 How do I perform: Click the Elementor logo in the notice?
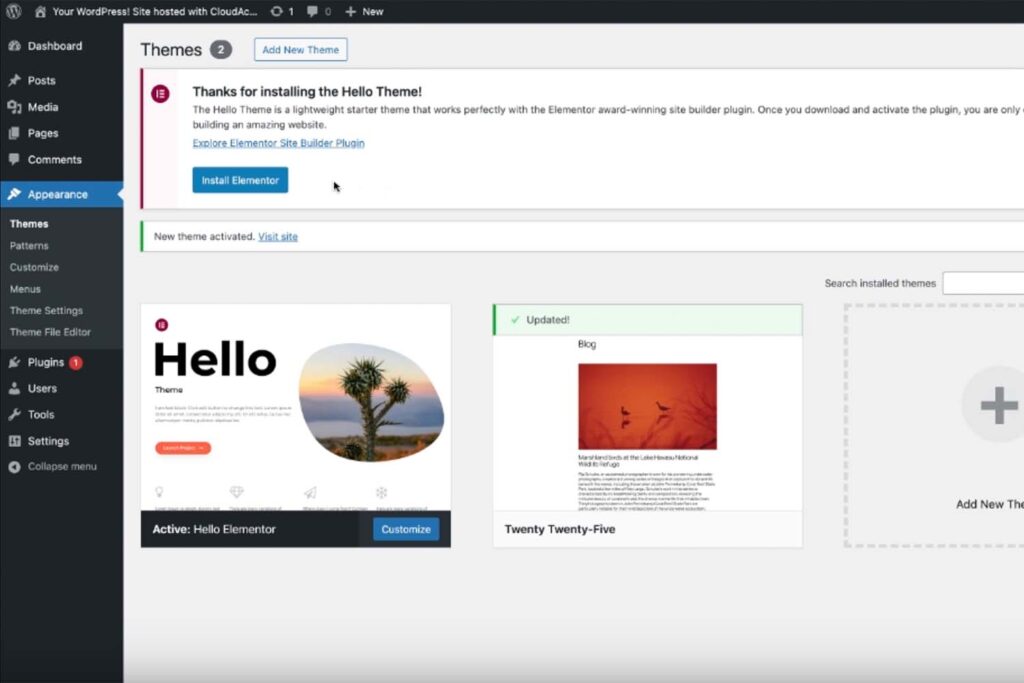pyautogui.click(x=160, y=93)
